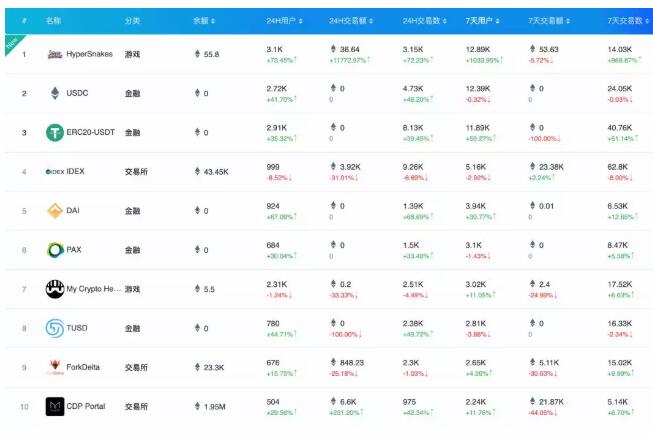The image size is (653, 435).
Task: Sort table by 余额 column header
Action: pyautogui.click(x=204, y=20)
